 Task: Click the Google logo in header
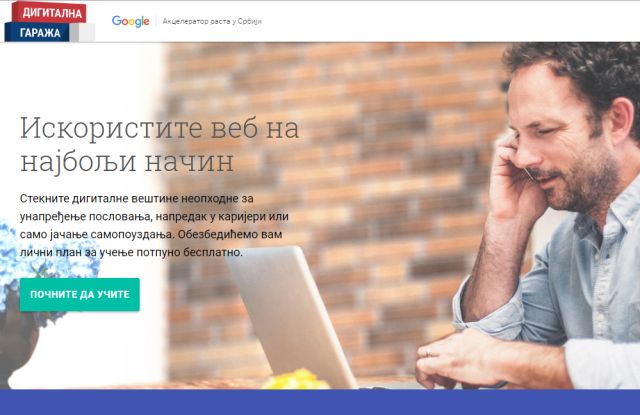(131, 21)
